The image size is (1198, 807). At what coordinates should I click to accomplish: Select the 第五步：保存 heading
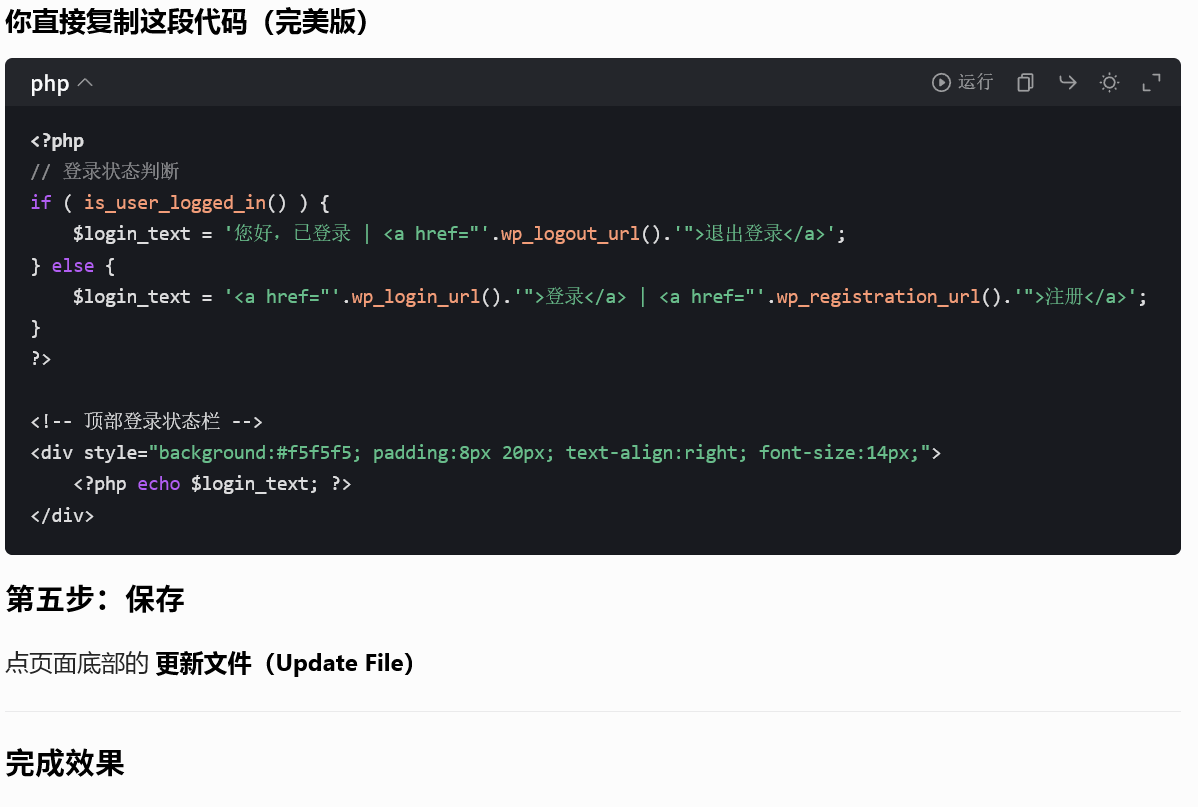[x=94, y=599]
